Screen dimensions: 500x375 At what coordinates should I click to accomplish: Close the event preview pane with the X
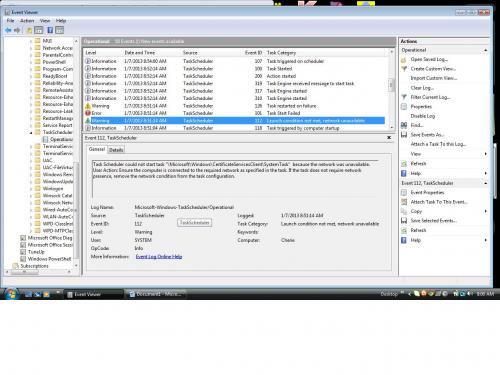tap(389, 137)
